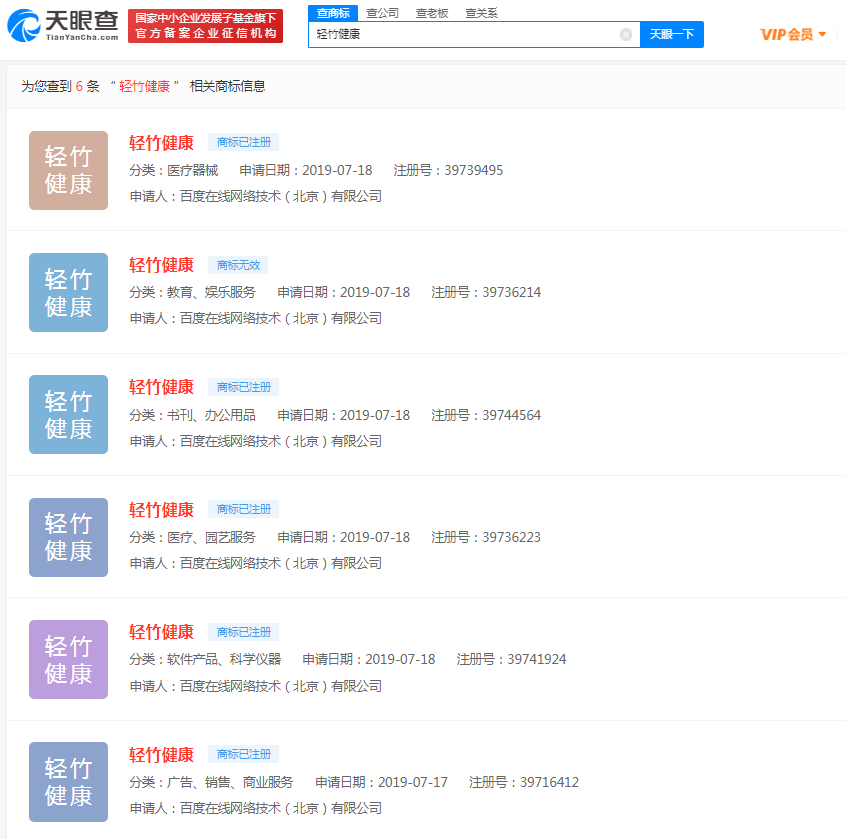Select the 查商标 tab
846x839 pixels.
point(333,14)
